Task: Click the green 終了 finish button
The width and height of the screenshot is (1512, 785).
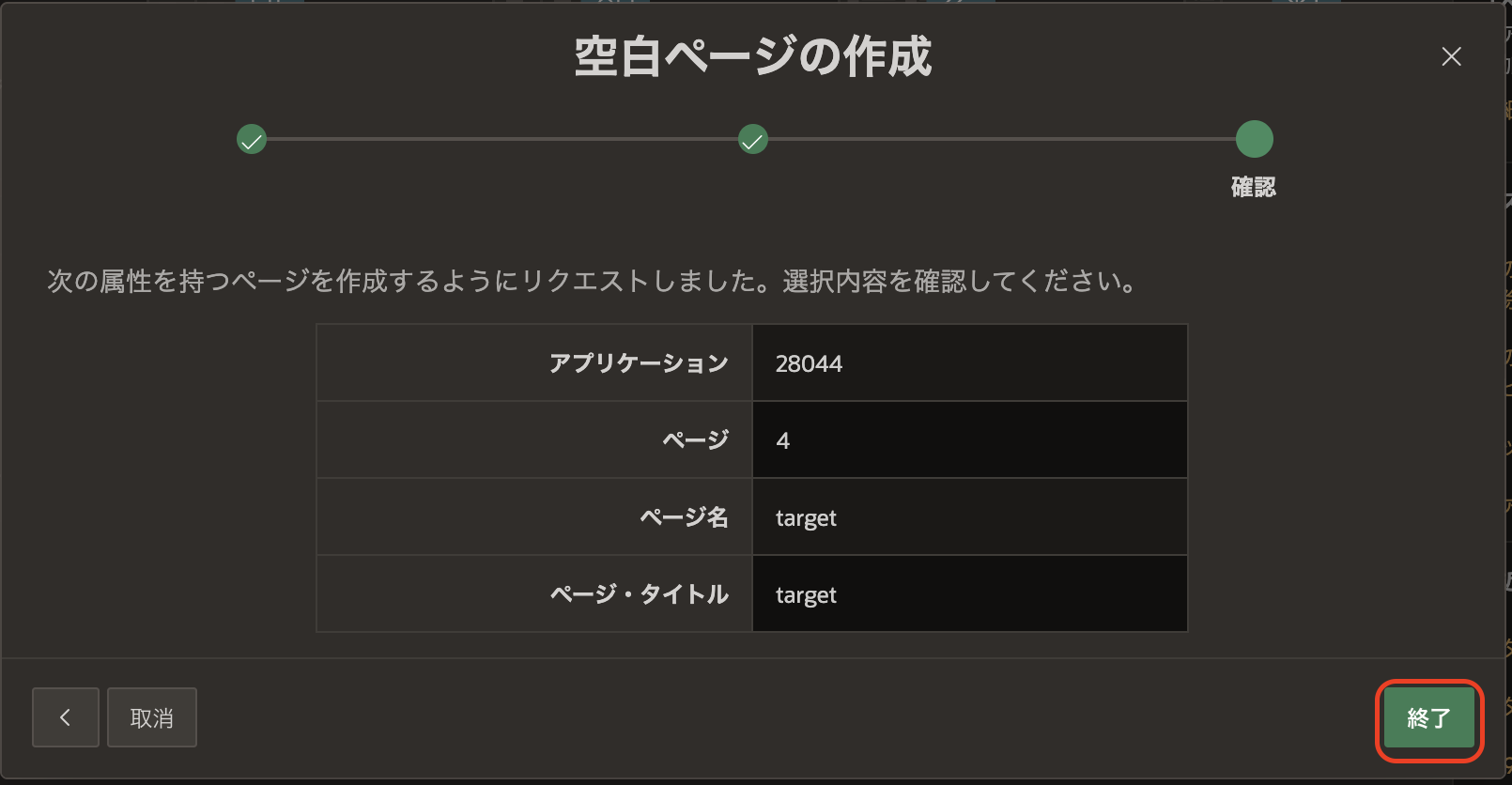Action: (1428, 718)
